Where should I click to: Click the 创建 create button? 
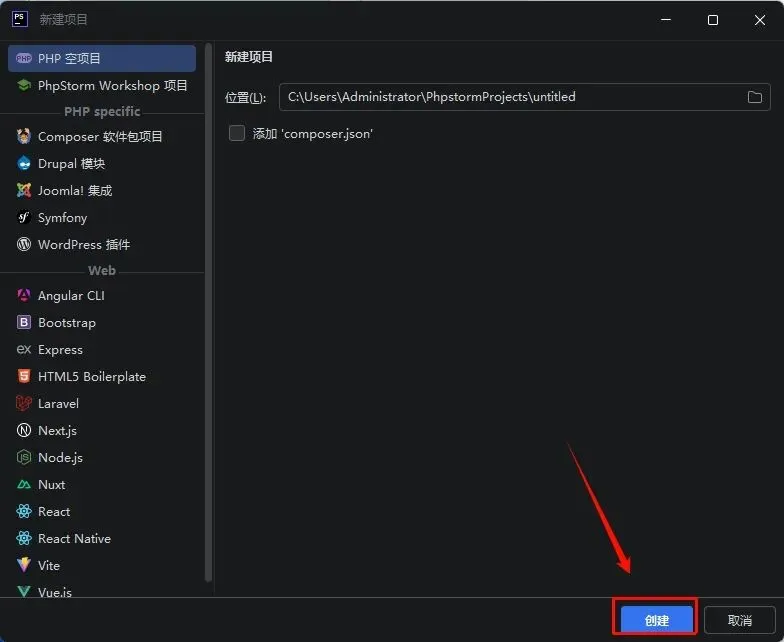656,620
